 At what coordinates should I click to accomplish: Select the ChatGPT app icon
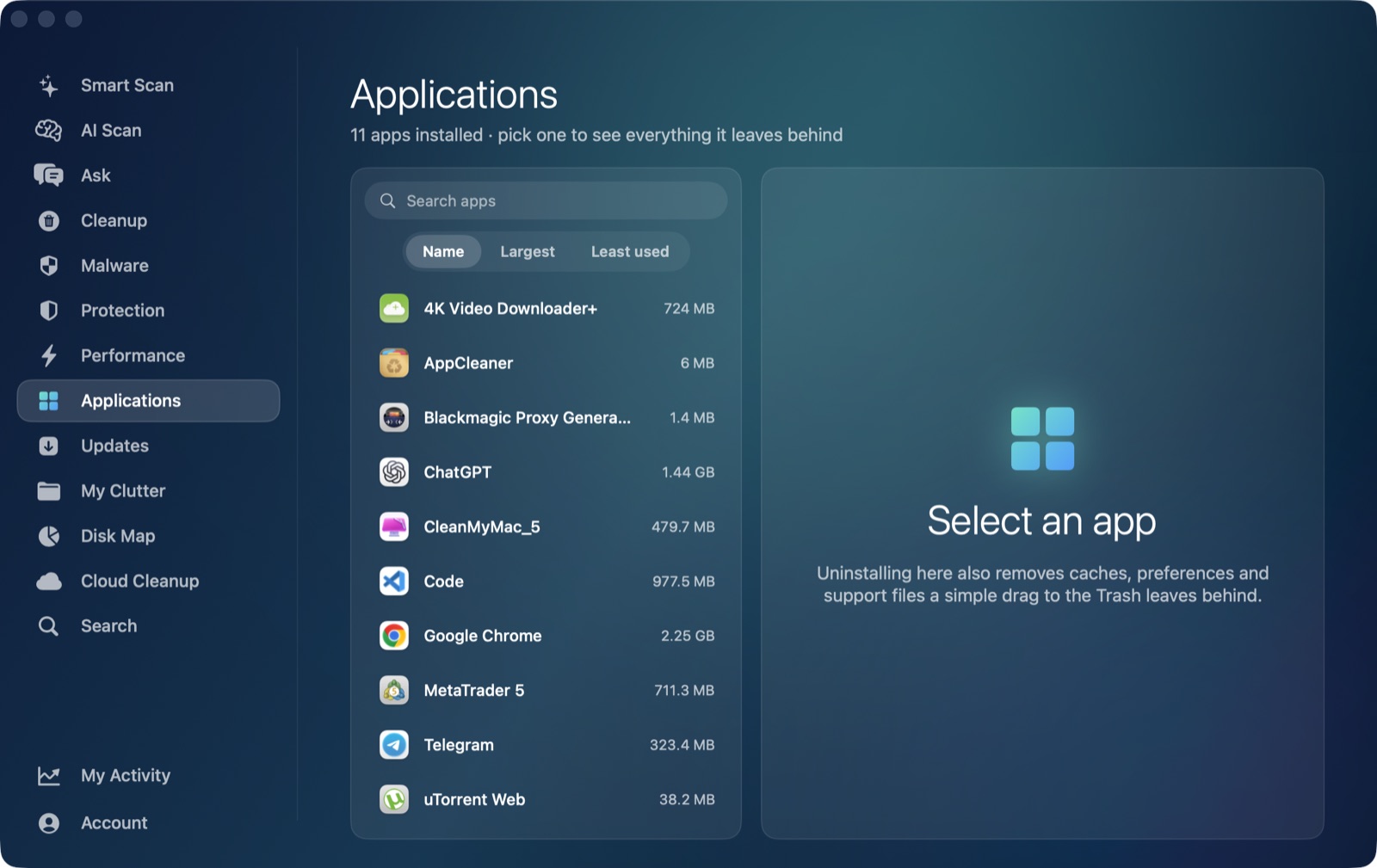pos(394,472)
